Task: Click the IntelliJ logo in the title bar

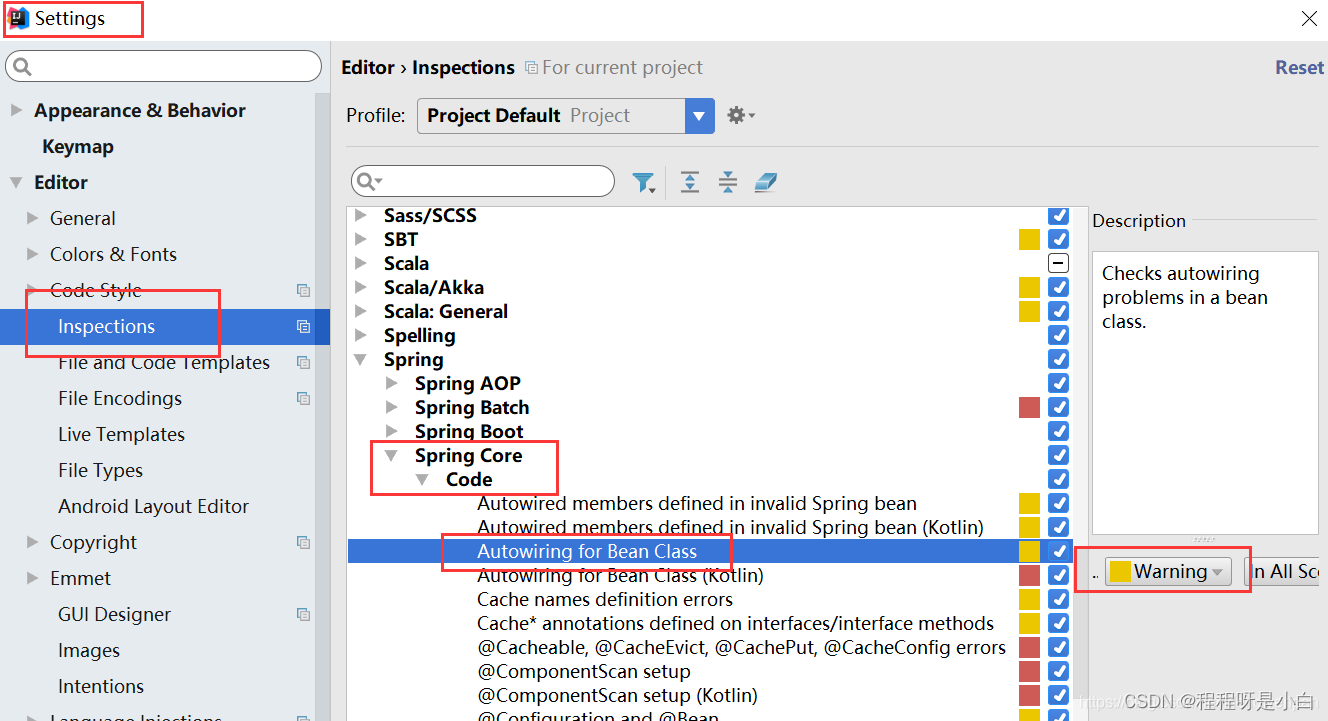Action: point(18,18)
